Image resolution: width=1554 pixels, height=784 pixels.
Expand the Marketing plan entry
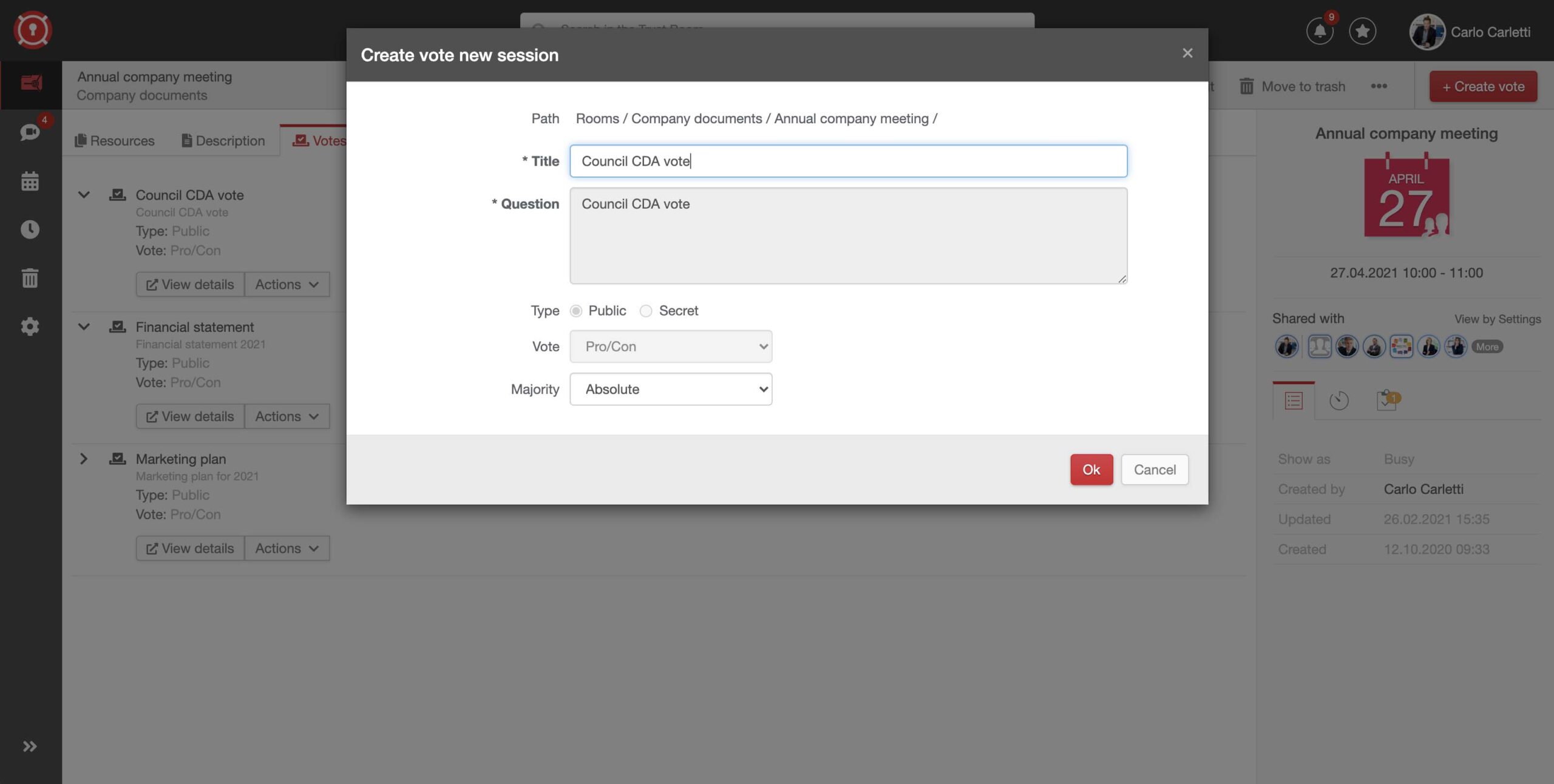[84, 459]
